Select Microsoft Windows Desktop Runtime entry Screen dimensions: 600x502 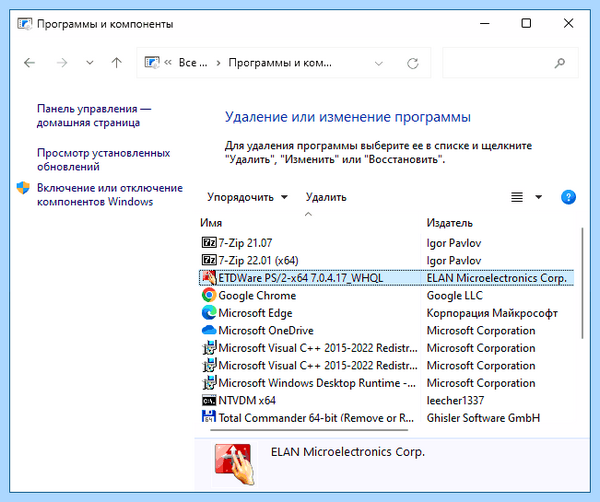pyautogui.click(x=317, y=383)
